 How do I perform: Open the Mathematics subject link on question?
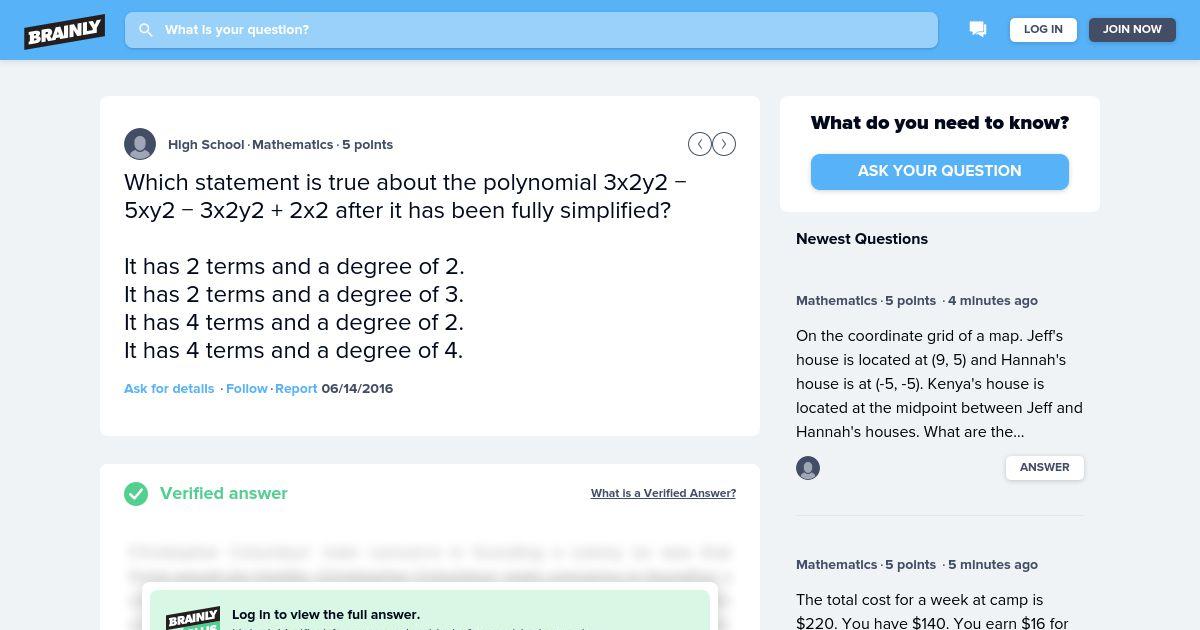pyautogui.click(x=292, y=145)
